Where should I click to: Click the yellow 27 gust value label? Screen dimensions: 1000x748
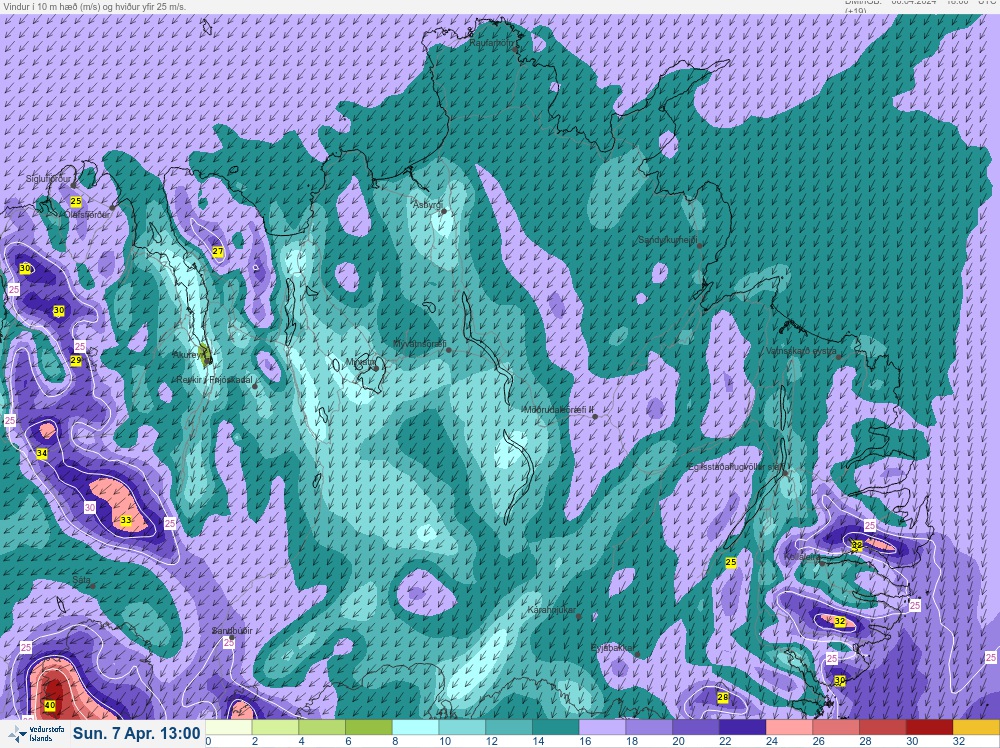[x=218, y=252]
